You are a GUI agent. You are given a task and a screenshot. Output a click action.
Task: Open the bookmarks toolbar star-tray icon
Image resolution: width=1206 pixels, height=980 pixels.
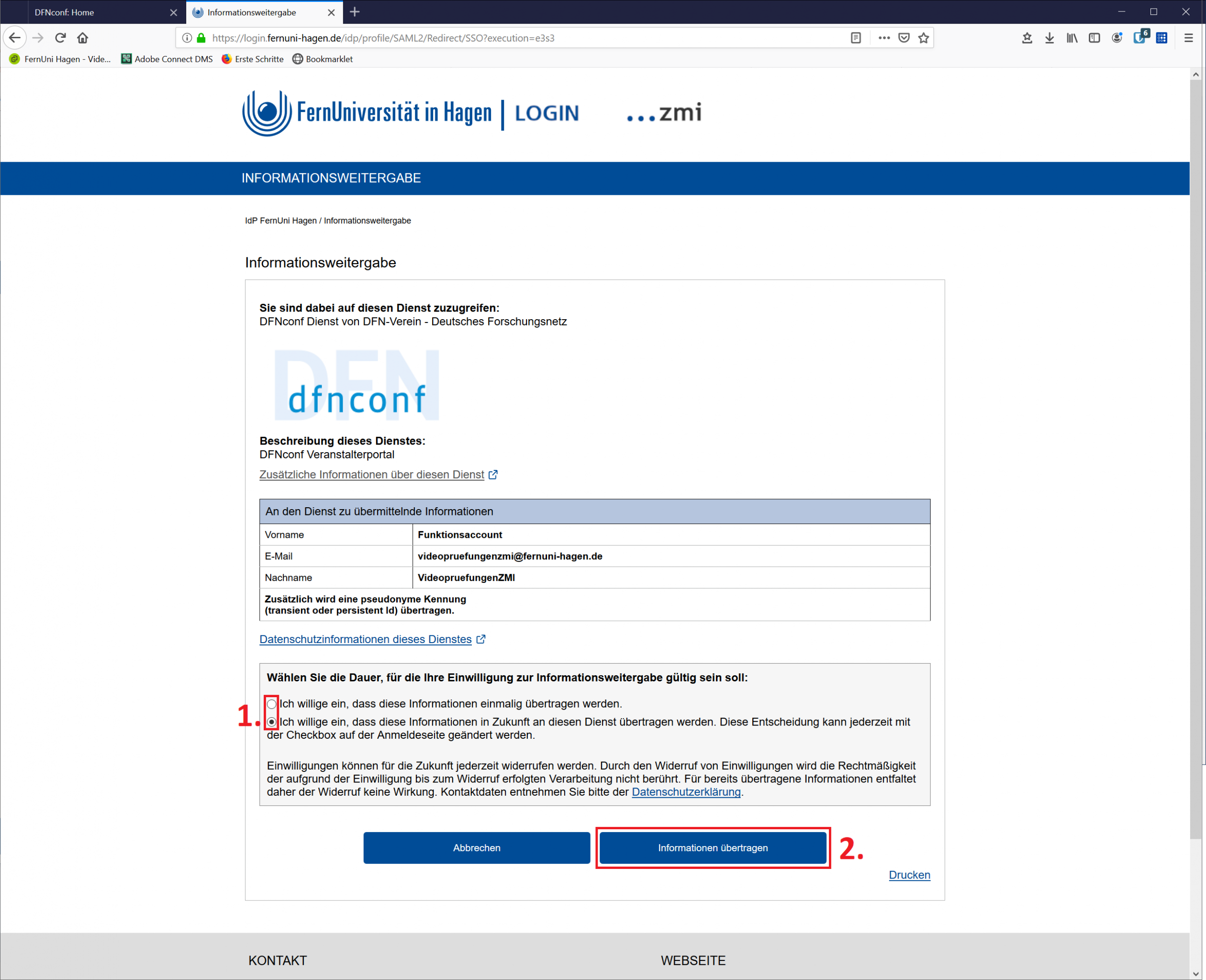tap(1027, 38)
